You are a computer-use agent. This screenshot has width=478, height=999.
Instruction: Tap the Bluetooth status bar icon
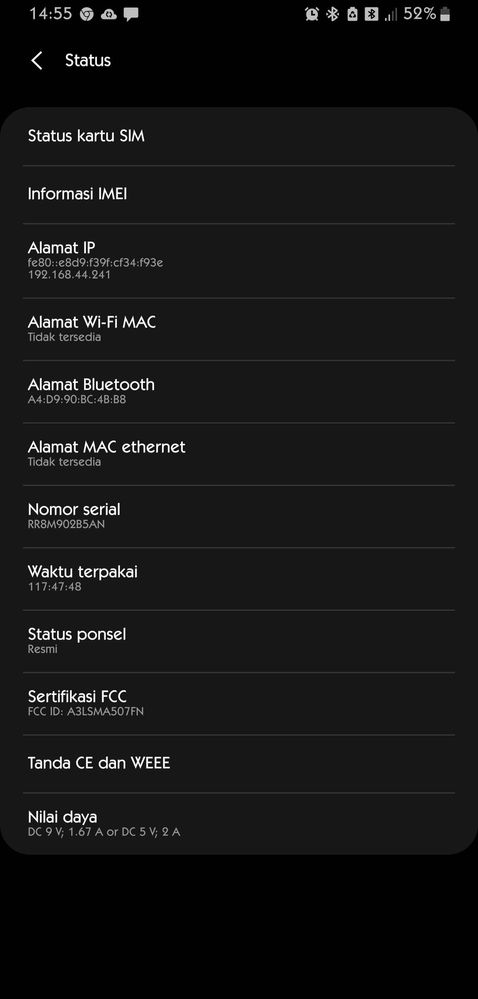point(333,14)
